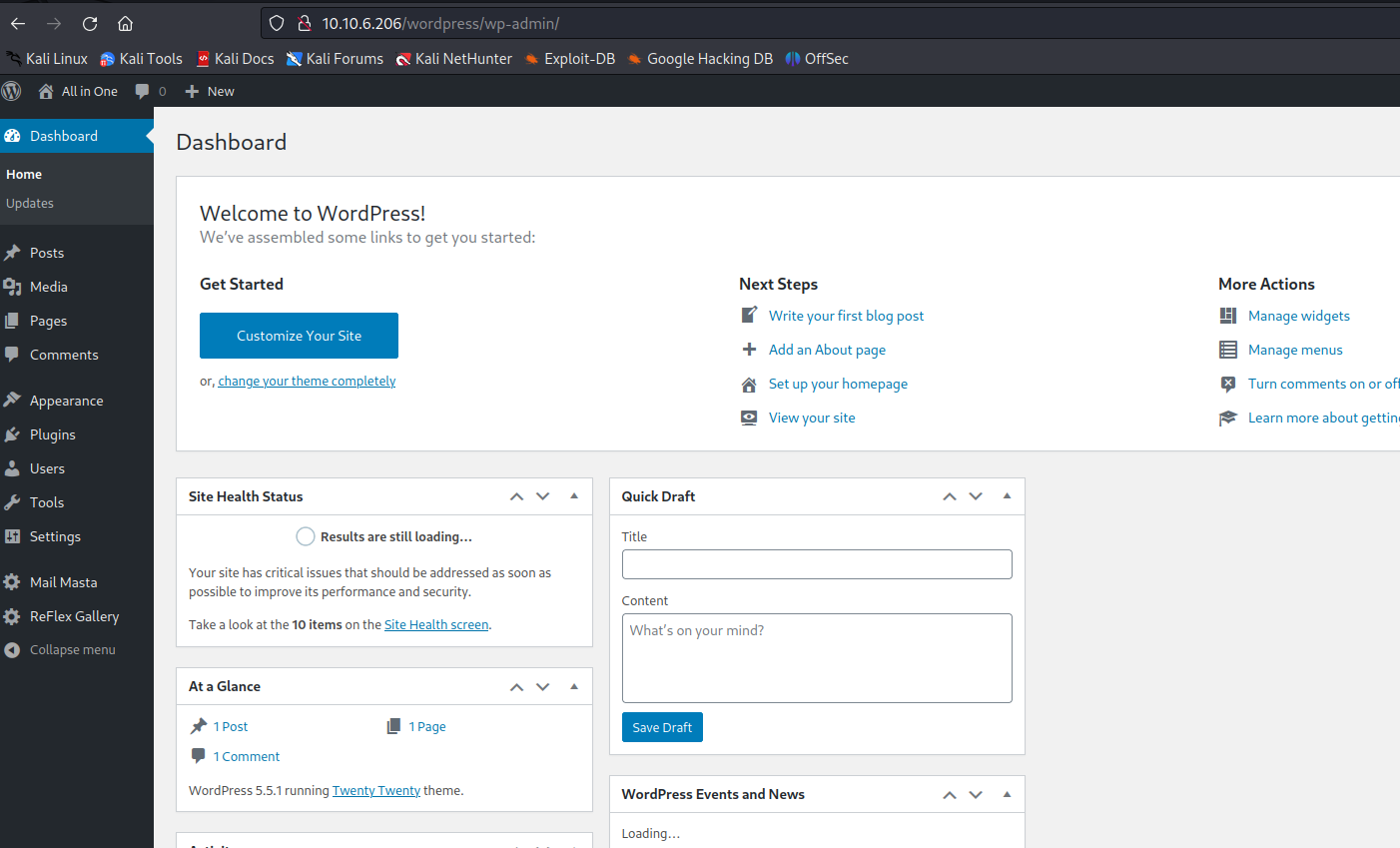Move At a Glance panel down
This screenshot has height=848, width=1400.
click(543, 686)
